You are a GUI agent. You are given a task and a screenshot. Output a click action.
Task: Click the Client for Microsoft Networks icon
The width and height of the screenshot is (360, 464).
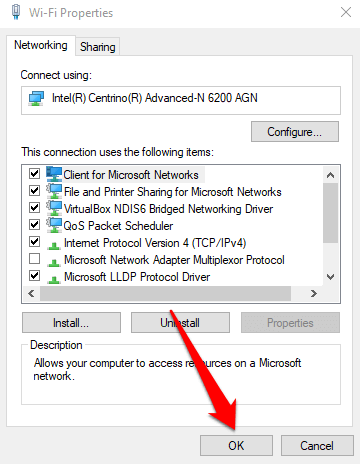pos(54,174)
